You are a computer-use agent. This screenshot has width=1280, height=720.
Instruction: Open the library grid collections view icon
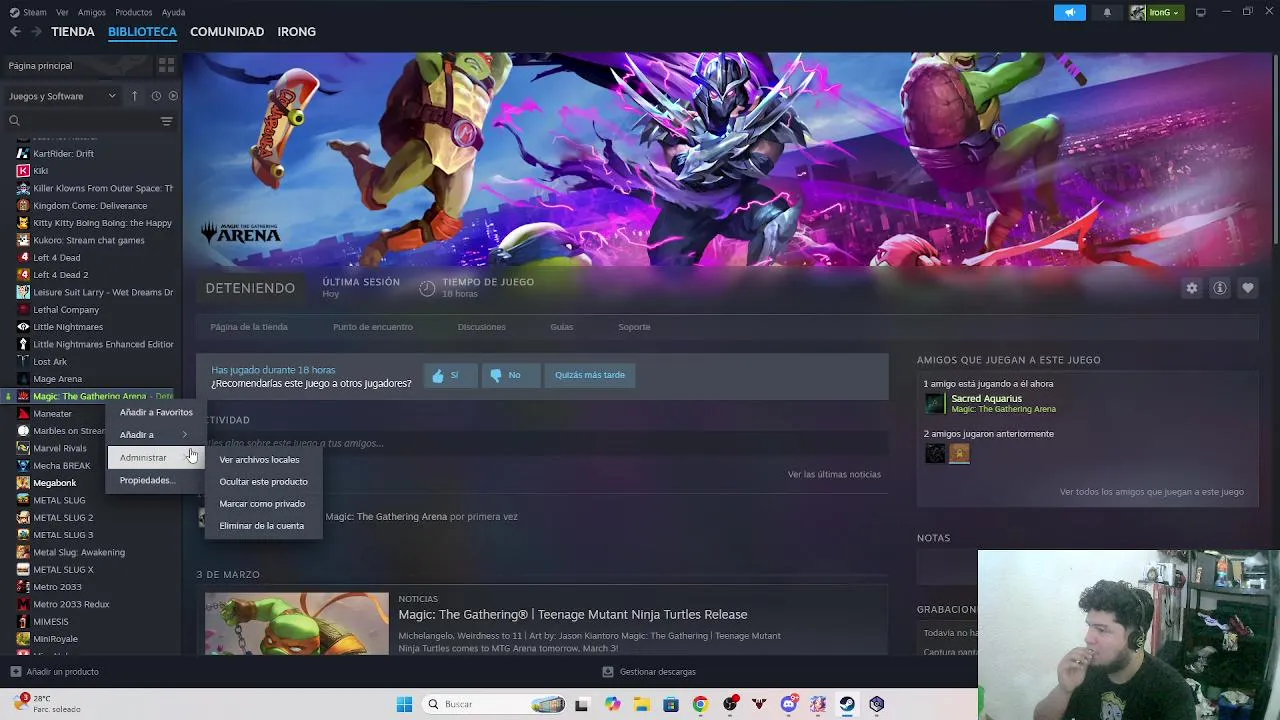166,65
